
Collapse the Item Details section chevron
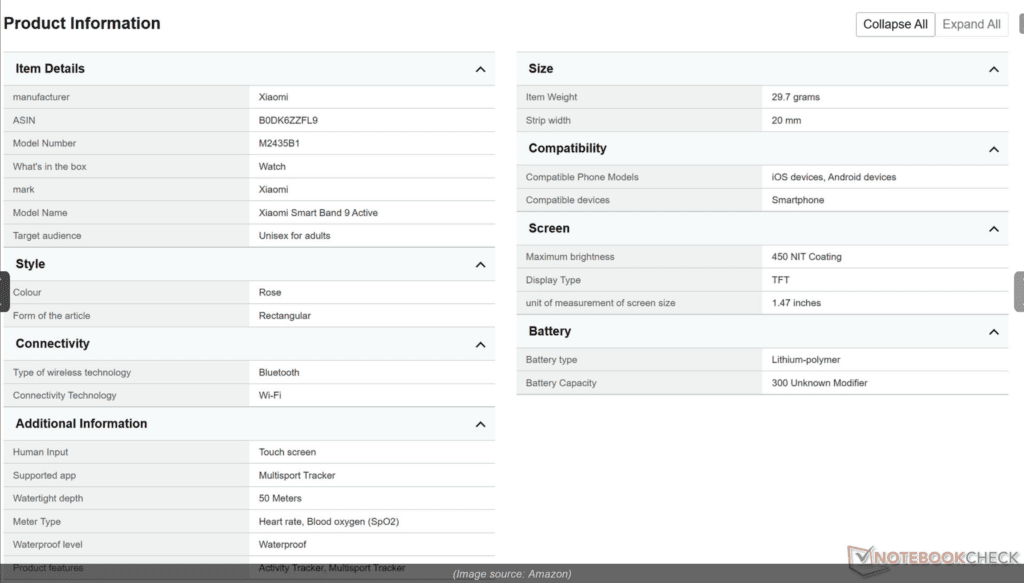tap(480, 69)
